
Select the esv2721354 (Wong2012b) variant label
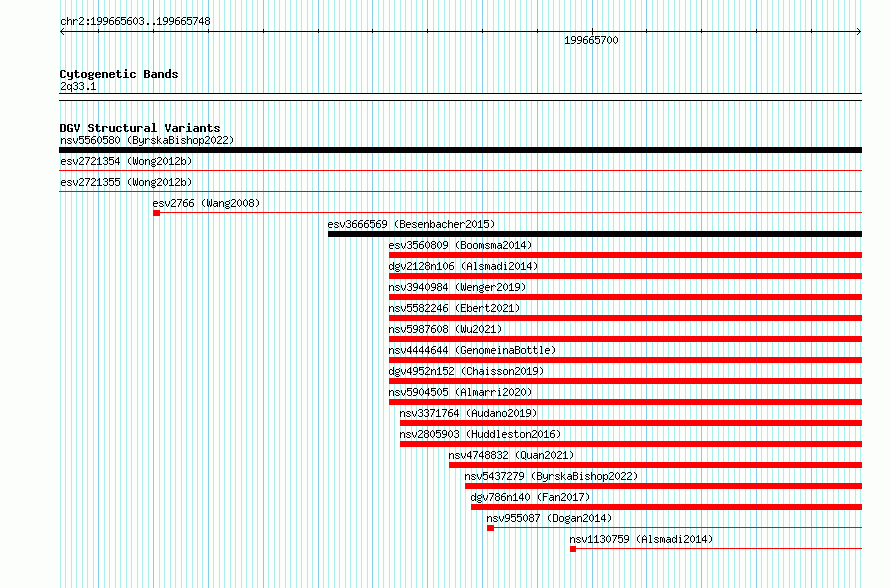click(126, 161)
